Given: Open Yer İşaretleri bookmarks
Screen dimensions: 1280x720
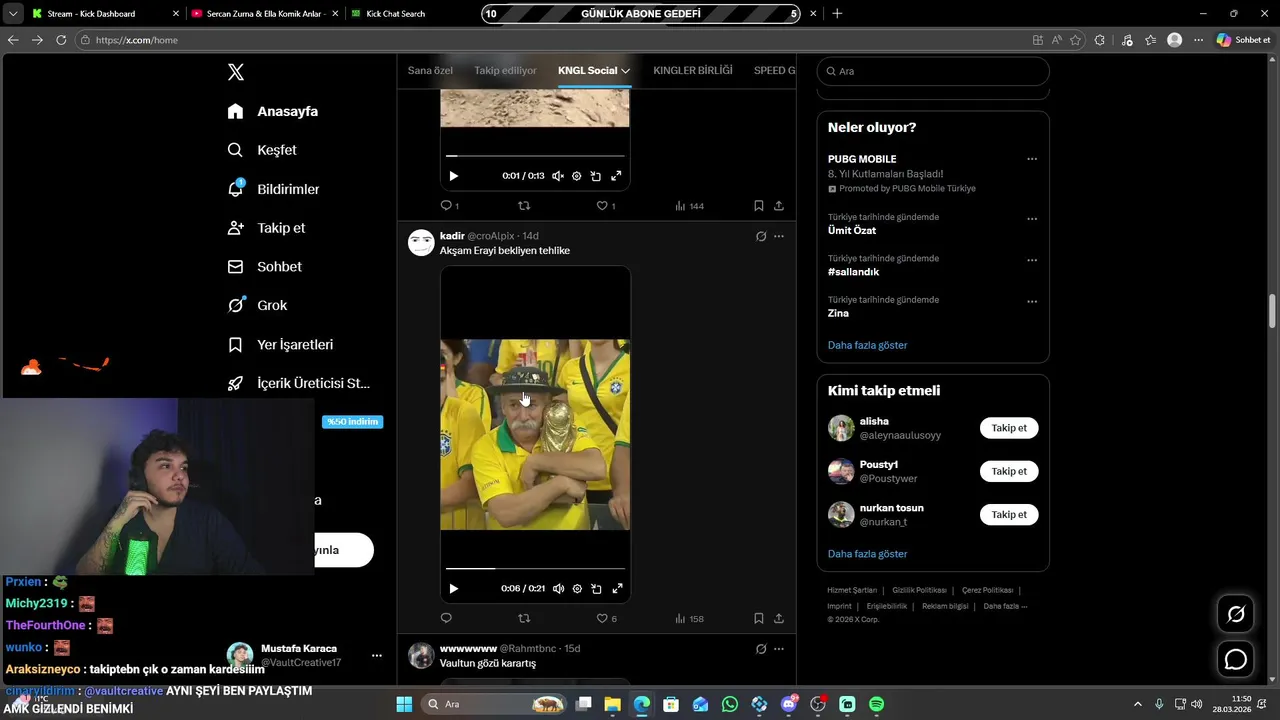Looking at the screenshot, I should pyautogui.click(x=280, y=345).
